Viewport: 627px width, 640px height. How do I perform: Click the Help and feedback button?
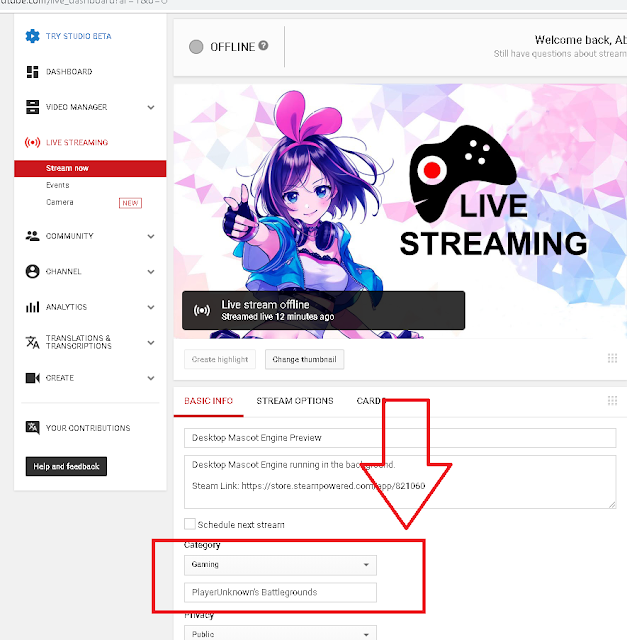[66, 466]
